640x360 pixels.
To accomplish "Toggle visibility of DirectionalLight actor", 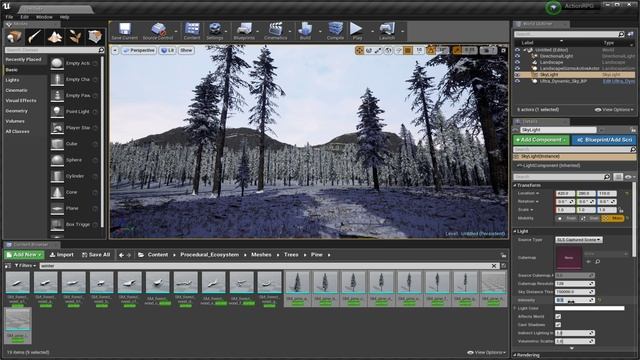I will click(x=517, y=56).
